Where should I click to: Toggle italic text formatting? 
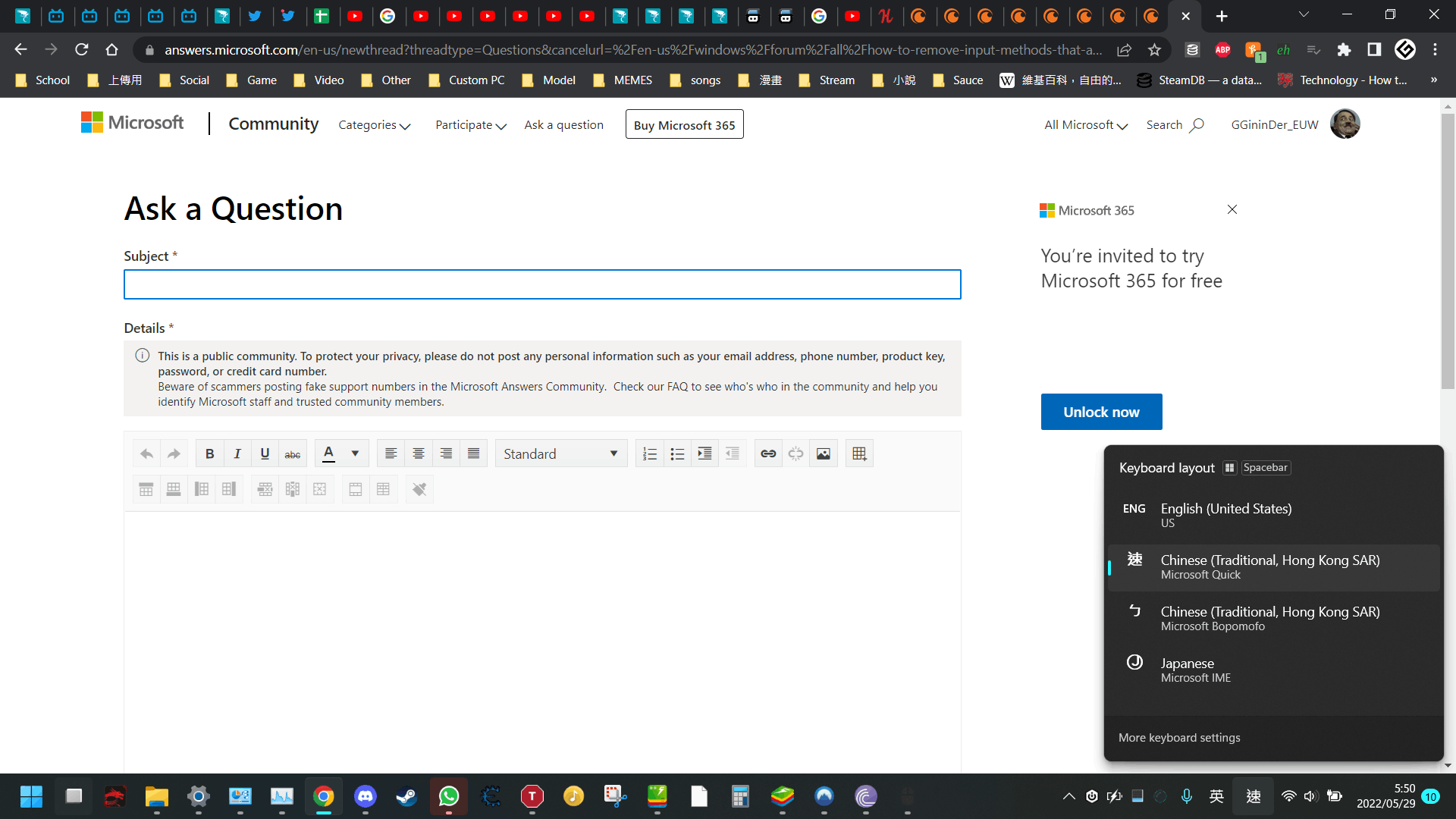[x=237, y=453]
